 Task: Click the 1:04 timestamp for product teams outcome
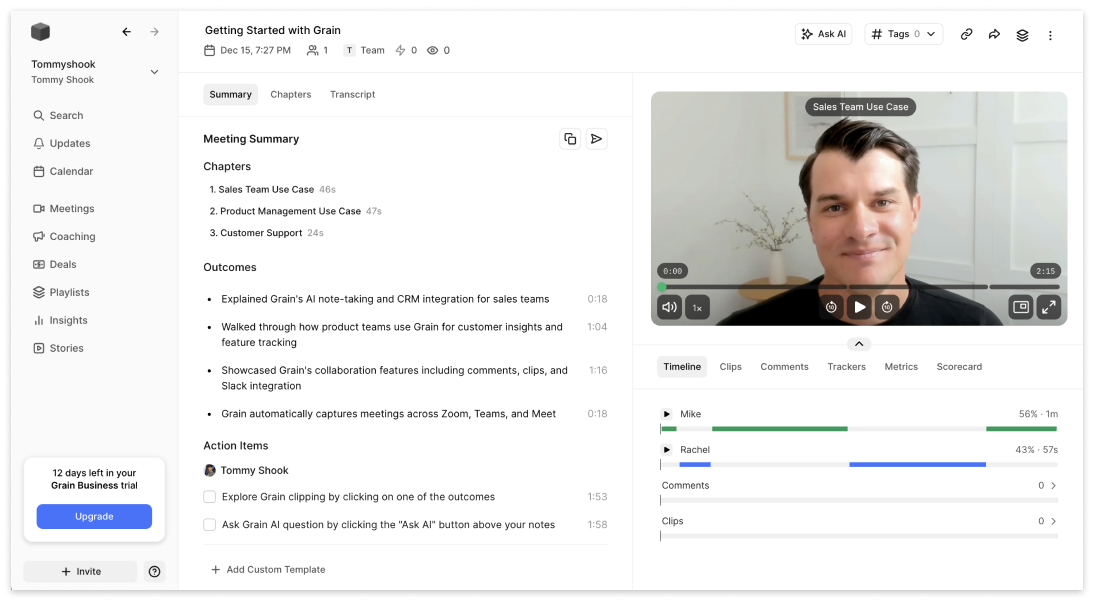click(x=597, y=327)
